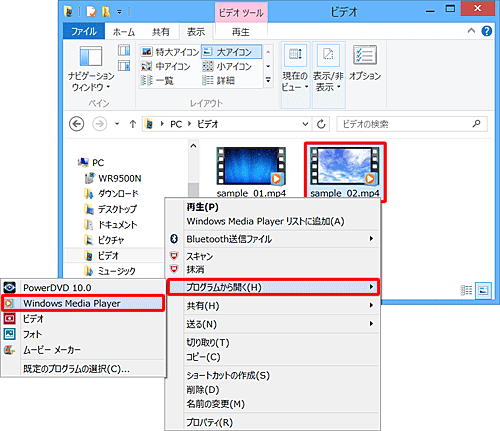The height and width of the screenshot is (431, 500).
Task: Click the ビデオの検索 search field
Action: click(x=412, y=124)
